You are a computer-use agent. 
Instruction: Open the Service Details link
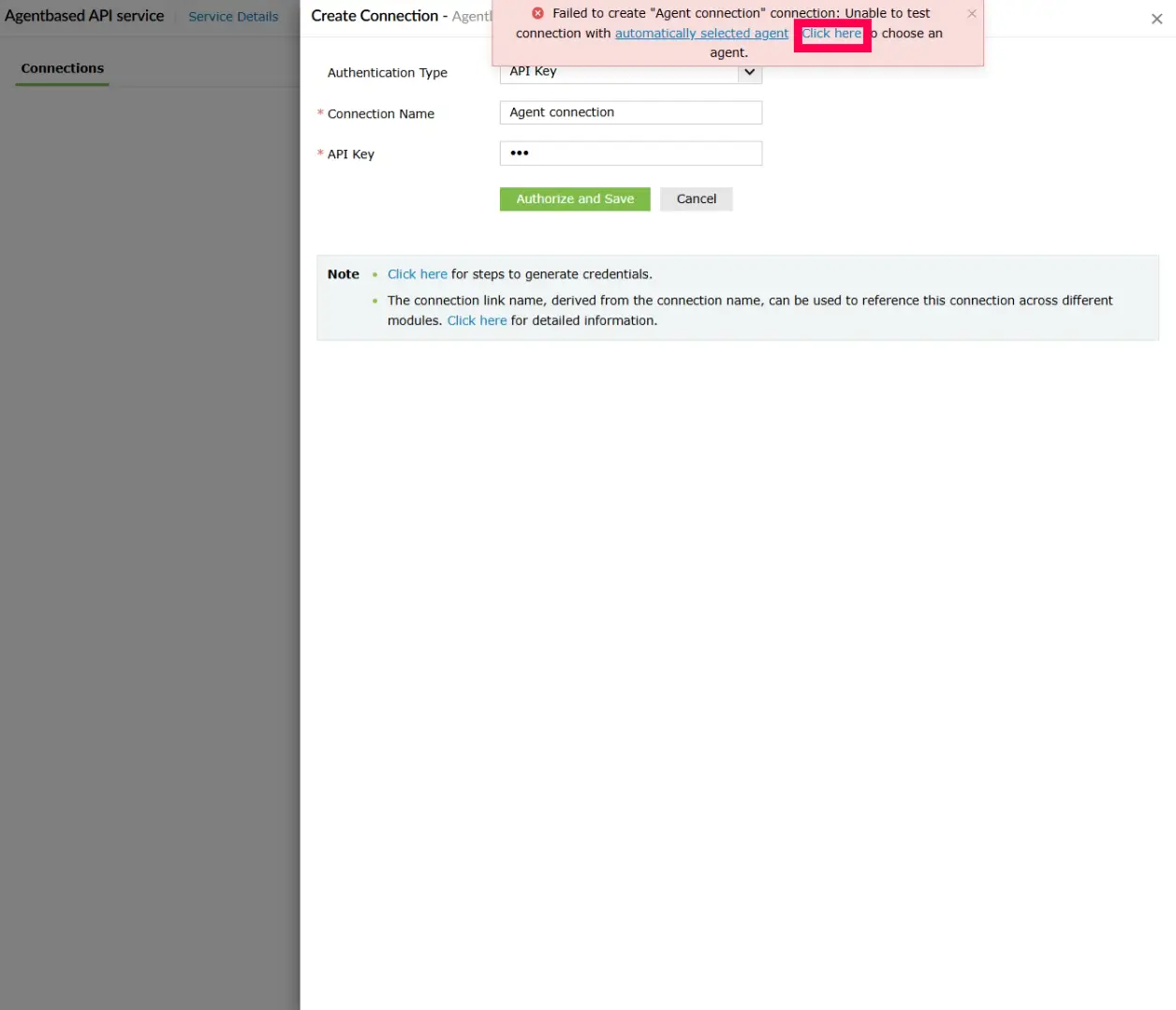tap(233, 17)
